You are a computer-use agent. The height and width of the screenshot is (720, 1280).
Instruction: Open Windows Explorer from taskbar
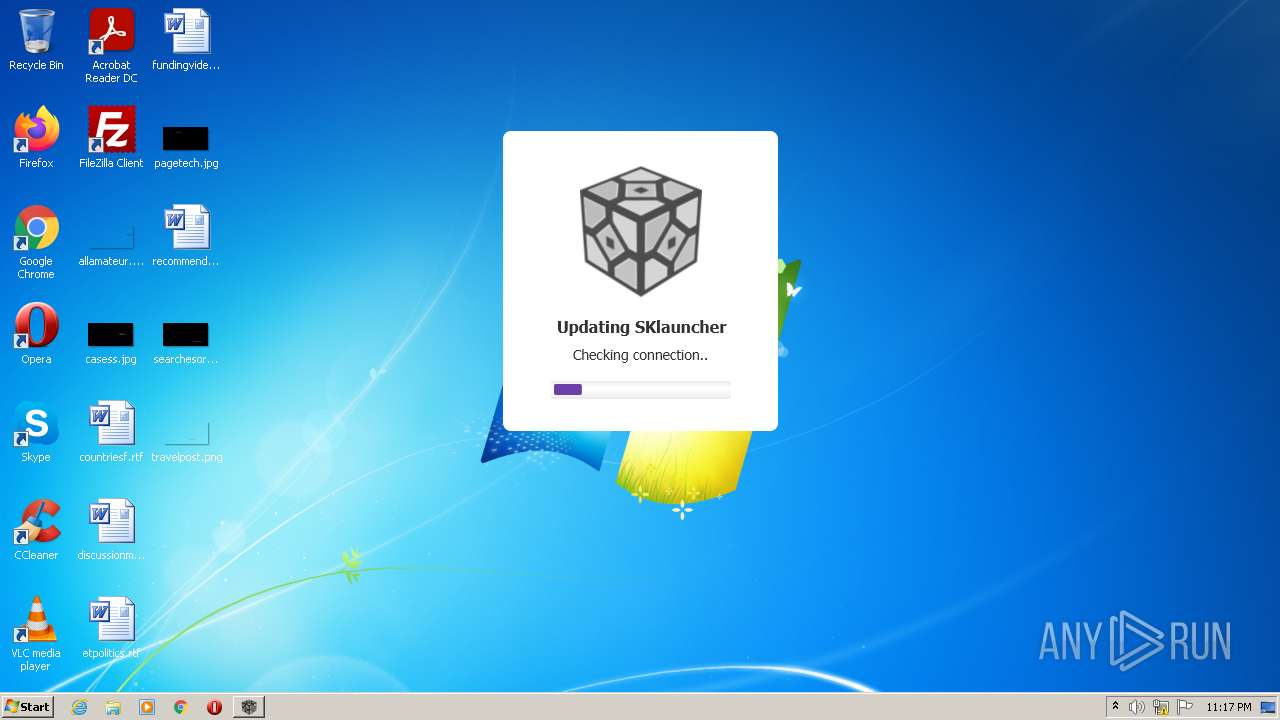click(x=113, y=707)
